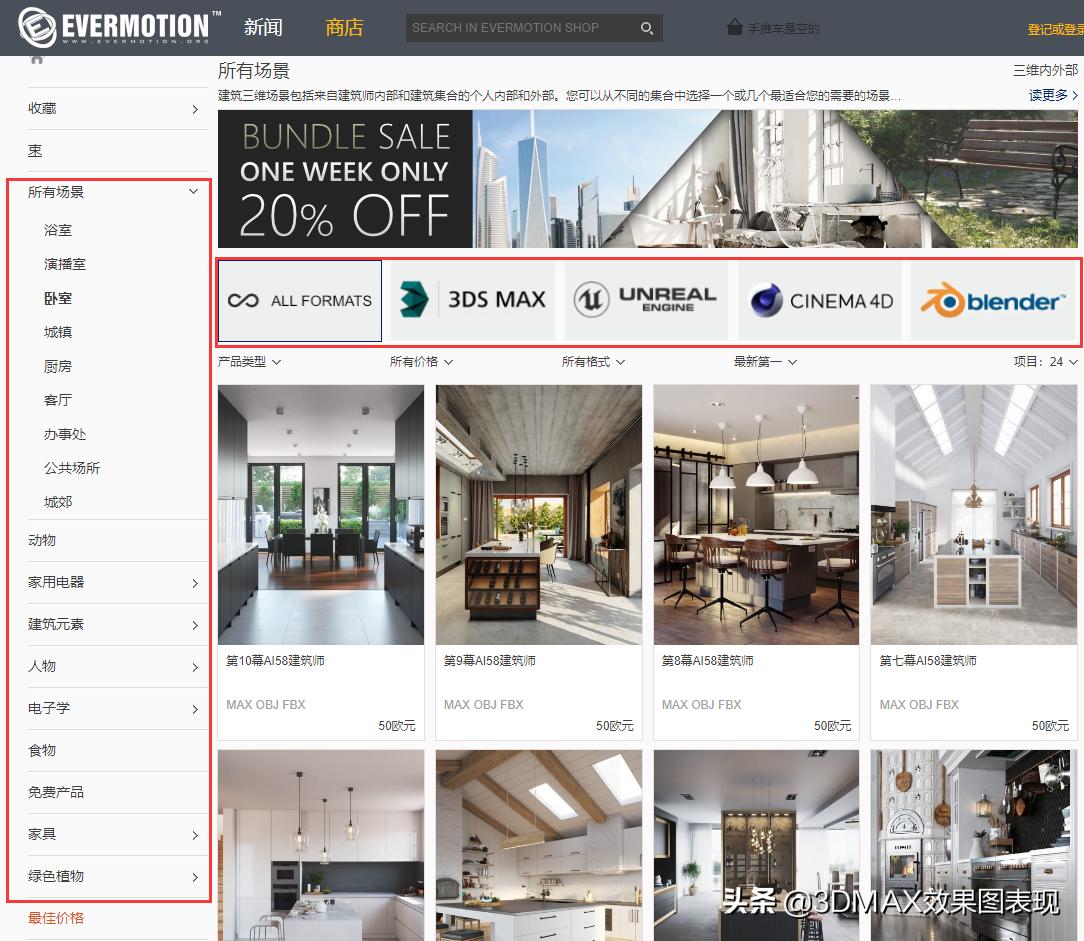Image resolution: width=1084 pixels, height=941 pixels.
Task: Click the 束 sidebar item
Action: click(x=35, y=151)
